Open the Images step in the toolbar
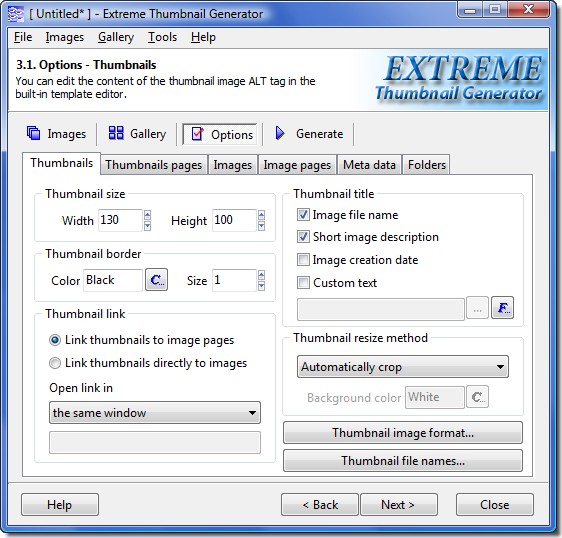 [x=57, y=134]
